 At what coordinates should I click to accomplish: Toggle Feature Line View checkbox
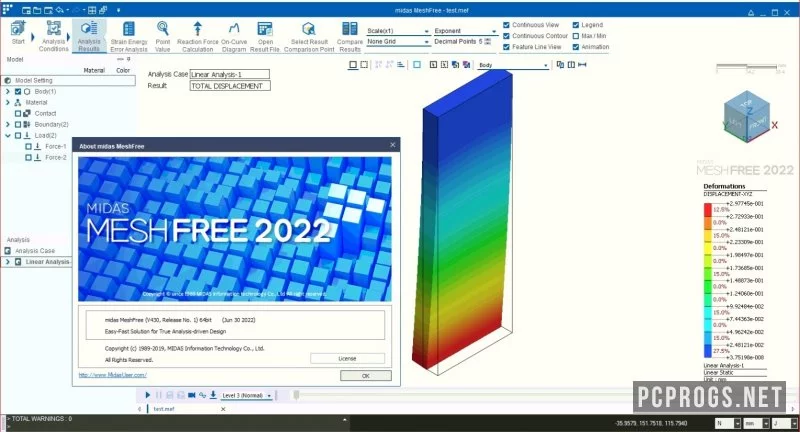506,47
